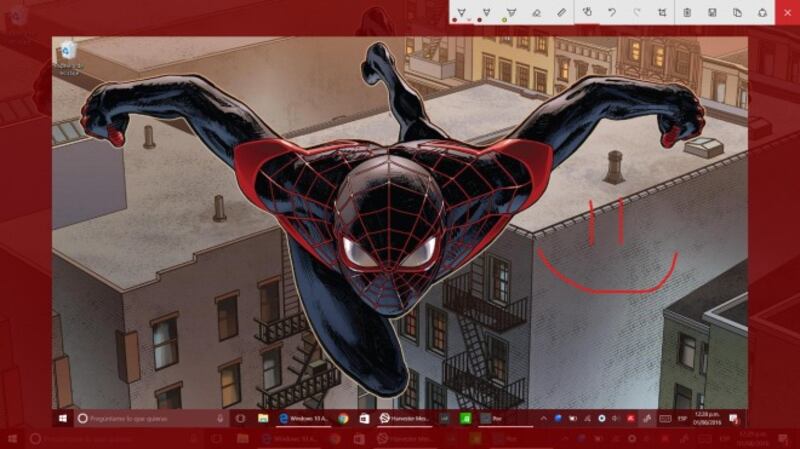The image size is (800, 449).
Task: Click the red color dot under the ballpoint pen
Action: coord(455,19)
